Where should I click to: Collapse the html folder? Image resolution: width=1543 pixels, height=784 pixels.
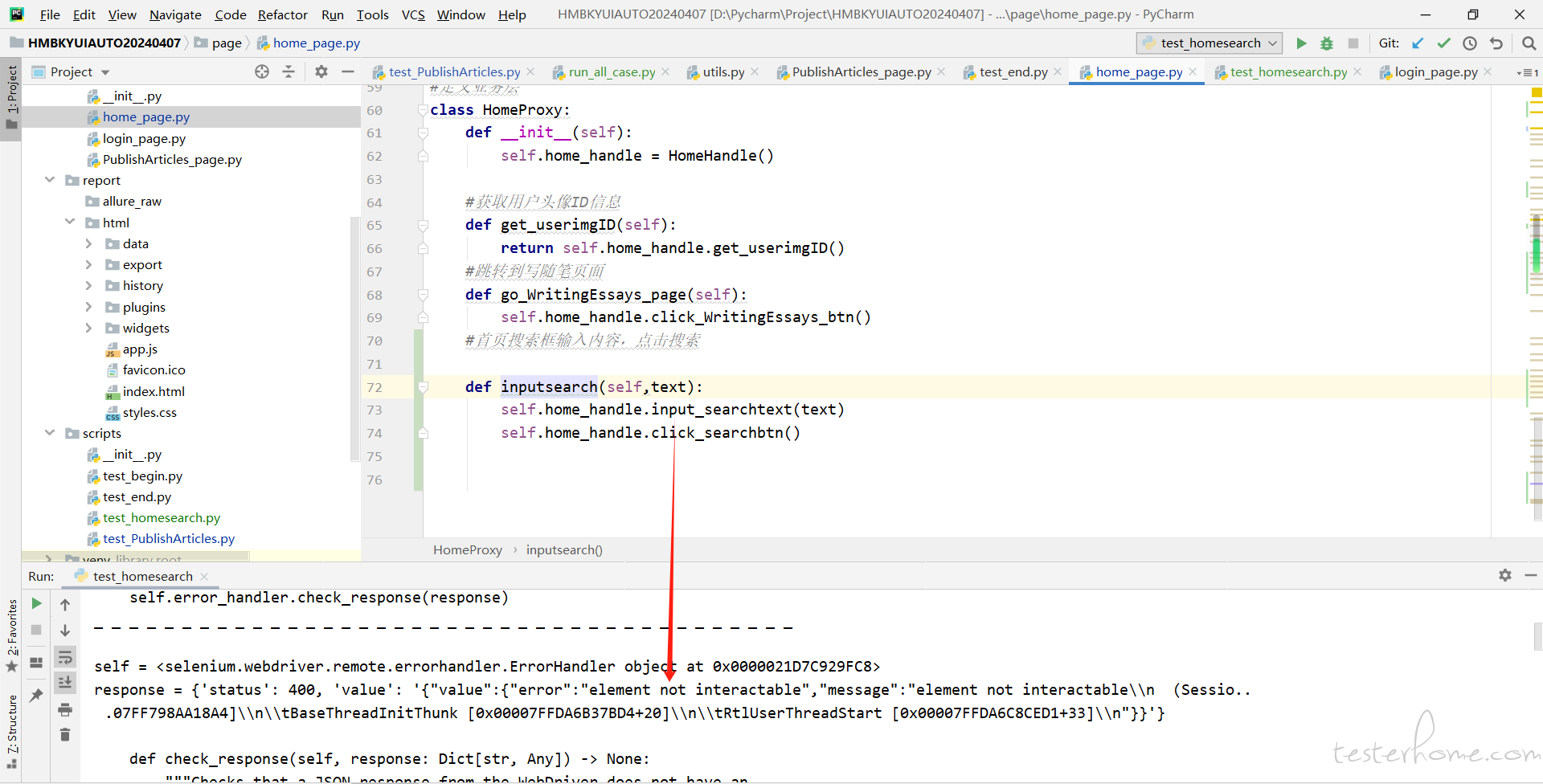pyautogui.click(x=70, y=222)
